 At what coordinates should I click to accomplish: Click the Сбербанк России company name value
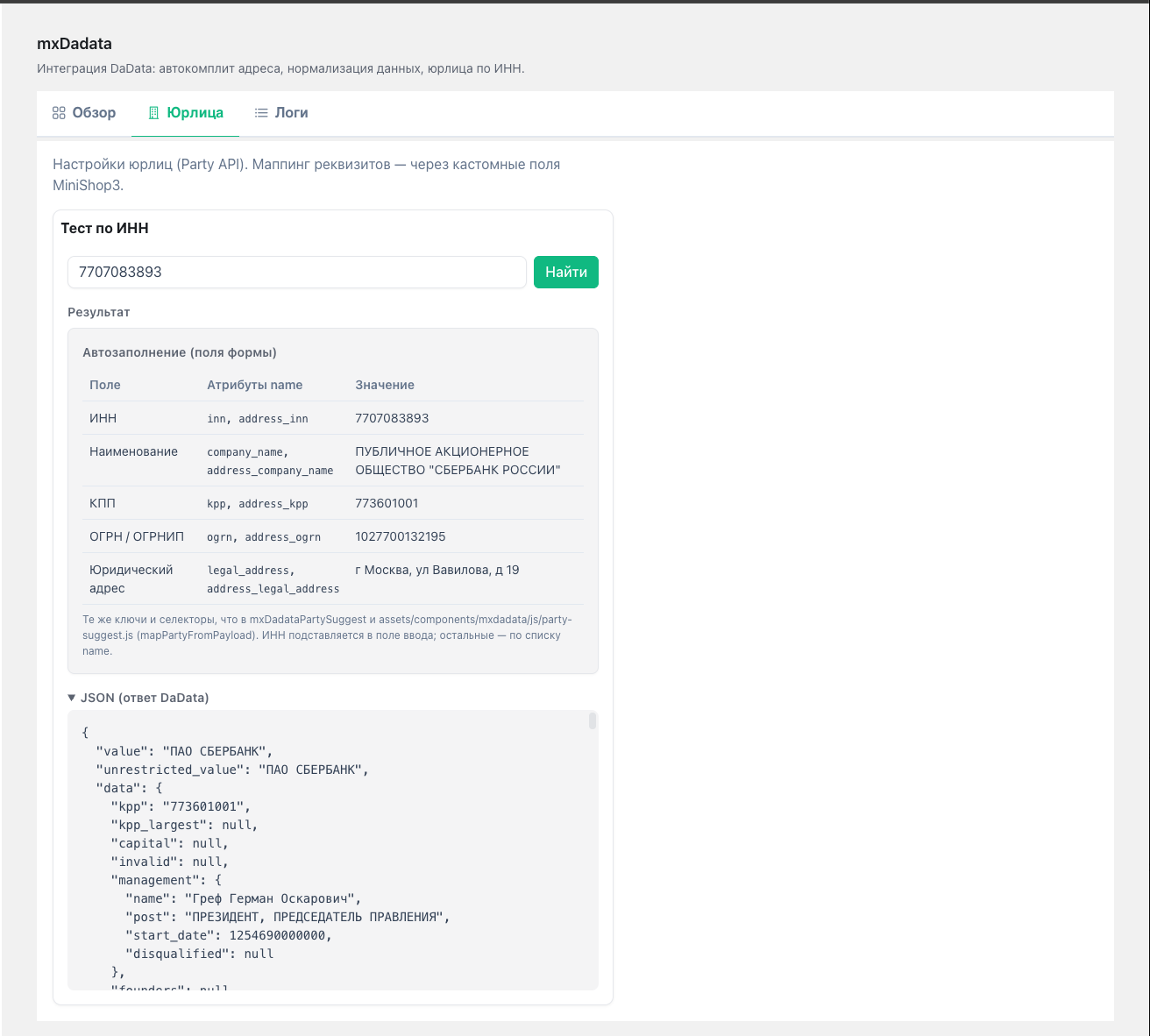pyautogui.click(x=457, y=461)
